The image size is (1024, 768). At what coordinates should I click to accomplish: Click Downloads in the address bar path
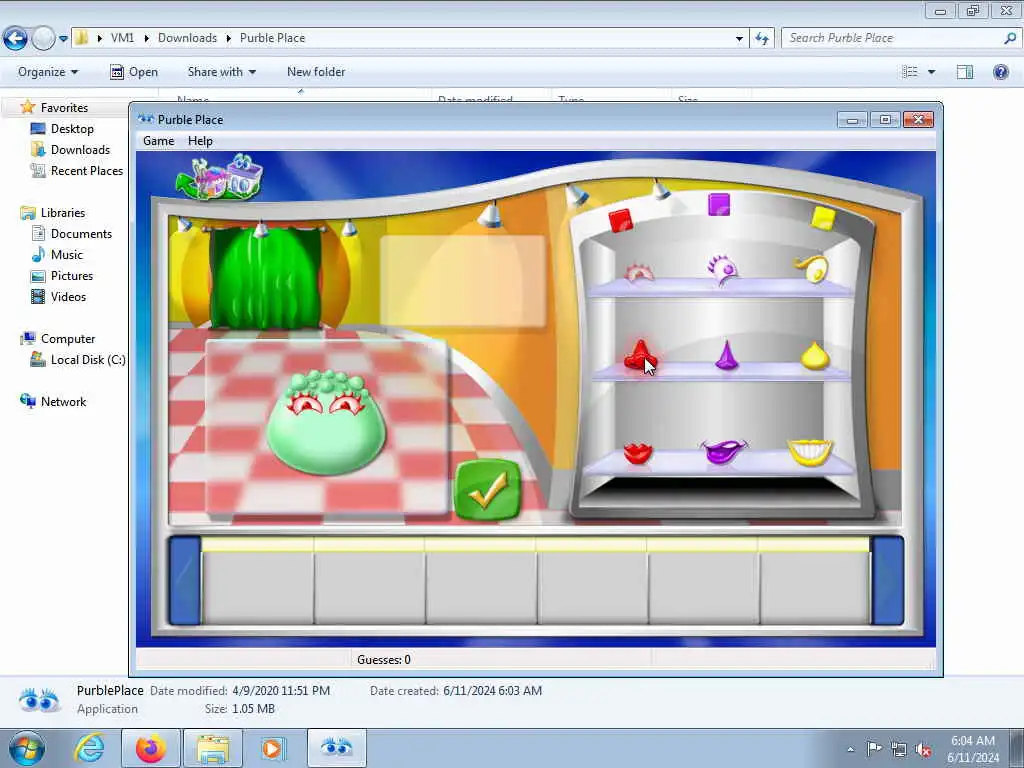point(187,38)
